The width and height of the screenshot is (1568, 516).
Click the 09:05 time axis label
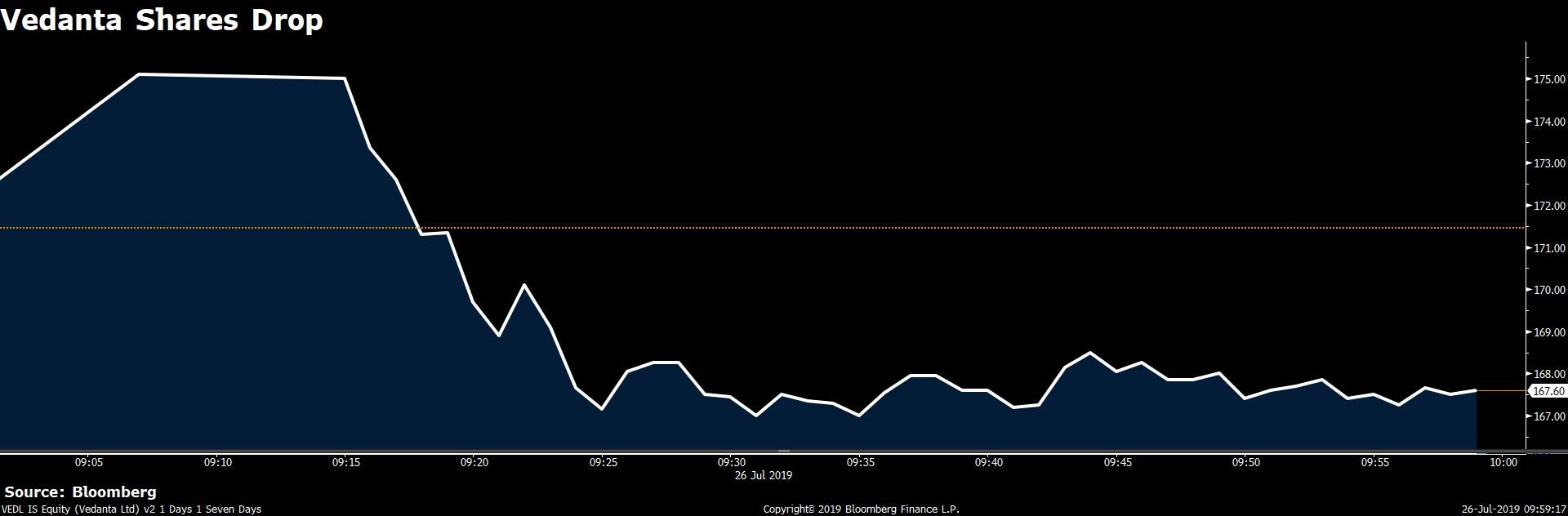88,462
